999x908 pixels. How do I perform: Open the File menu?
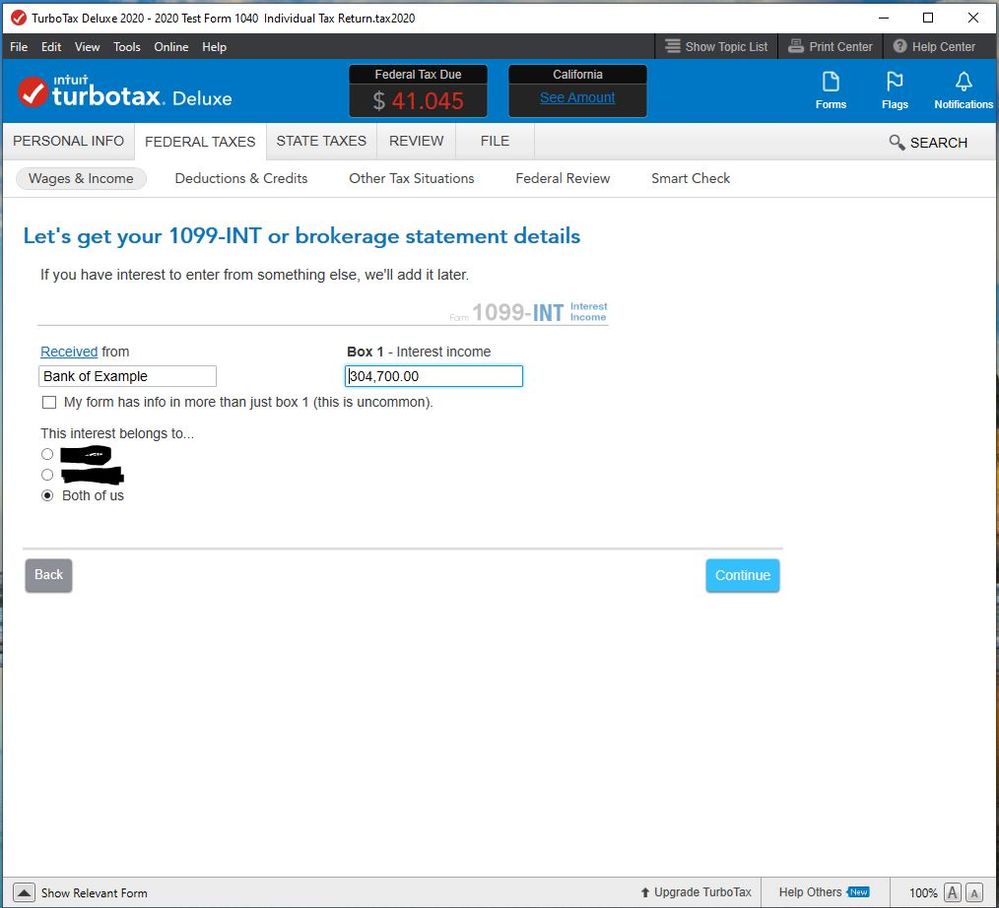pyautogui.click(x=18, y=47)
